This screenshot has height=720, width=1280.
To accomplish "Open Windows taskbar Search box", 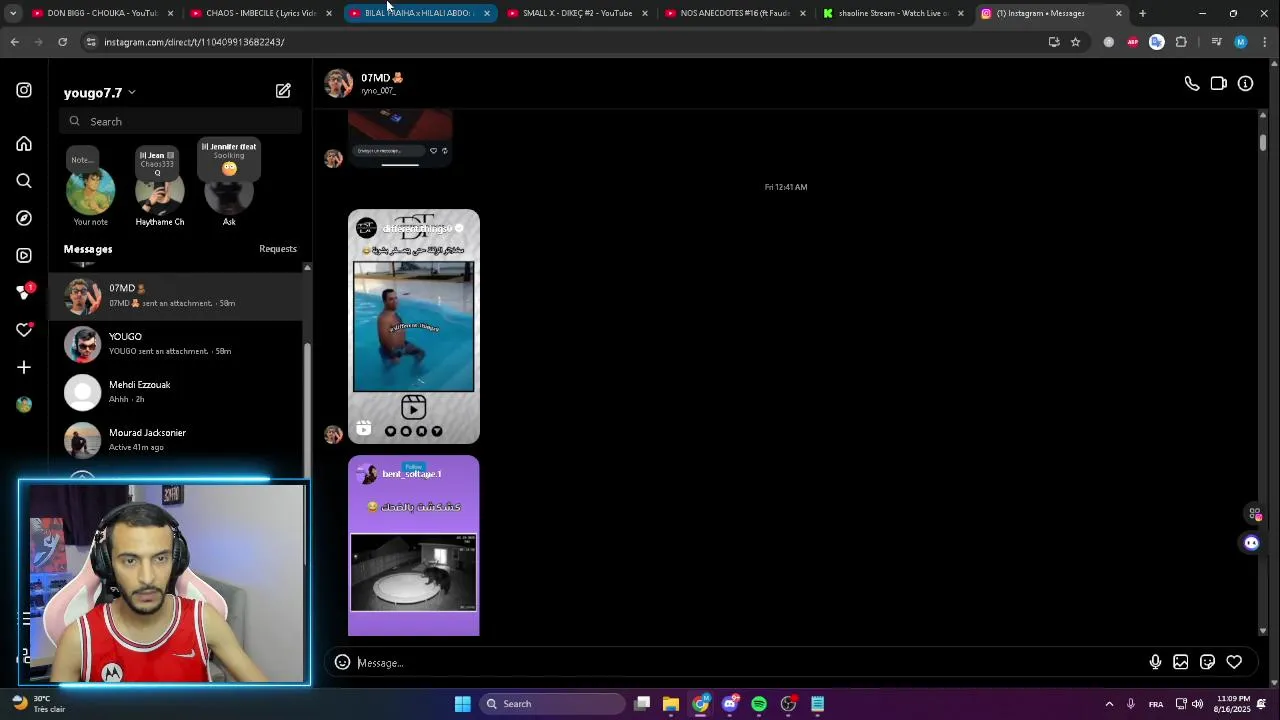I will point(552,704).
